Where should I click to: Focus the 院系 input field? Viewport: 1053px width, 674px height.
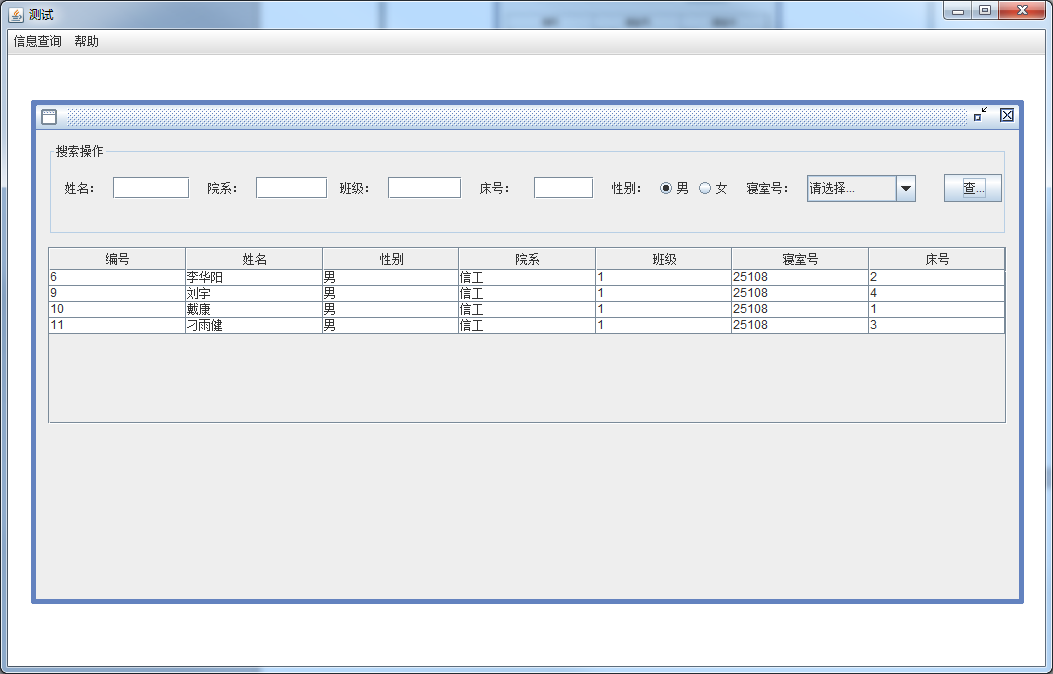(291, 188)
